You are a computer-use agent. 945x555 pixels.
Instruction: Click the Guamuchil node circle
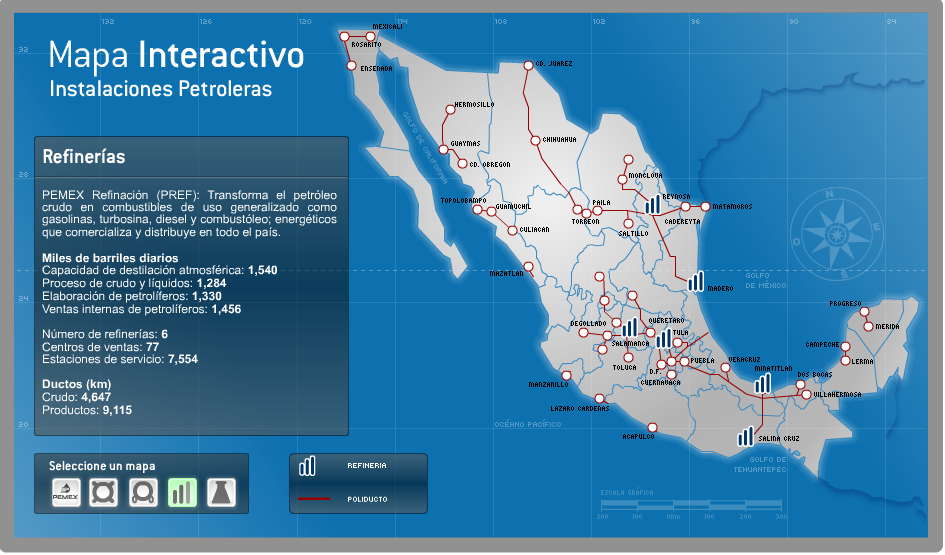click(x=492, y=212)
